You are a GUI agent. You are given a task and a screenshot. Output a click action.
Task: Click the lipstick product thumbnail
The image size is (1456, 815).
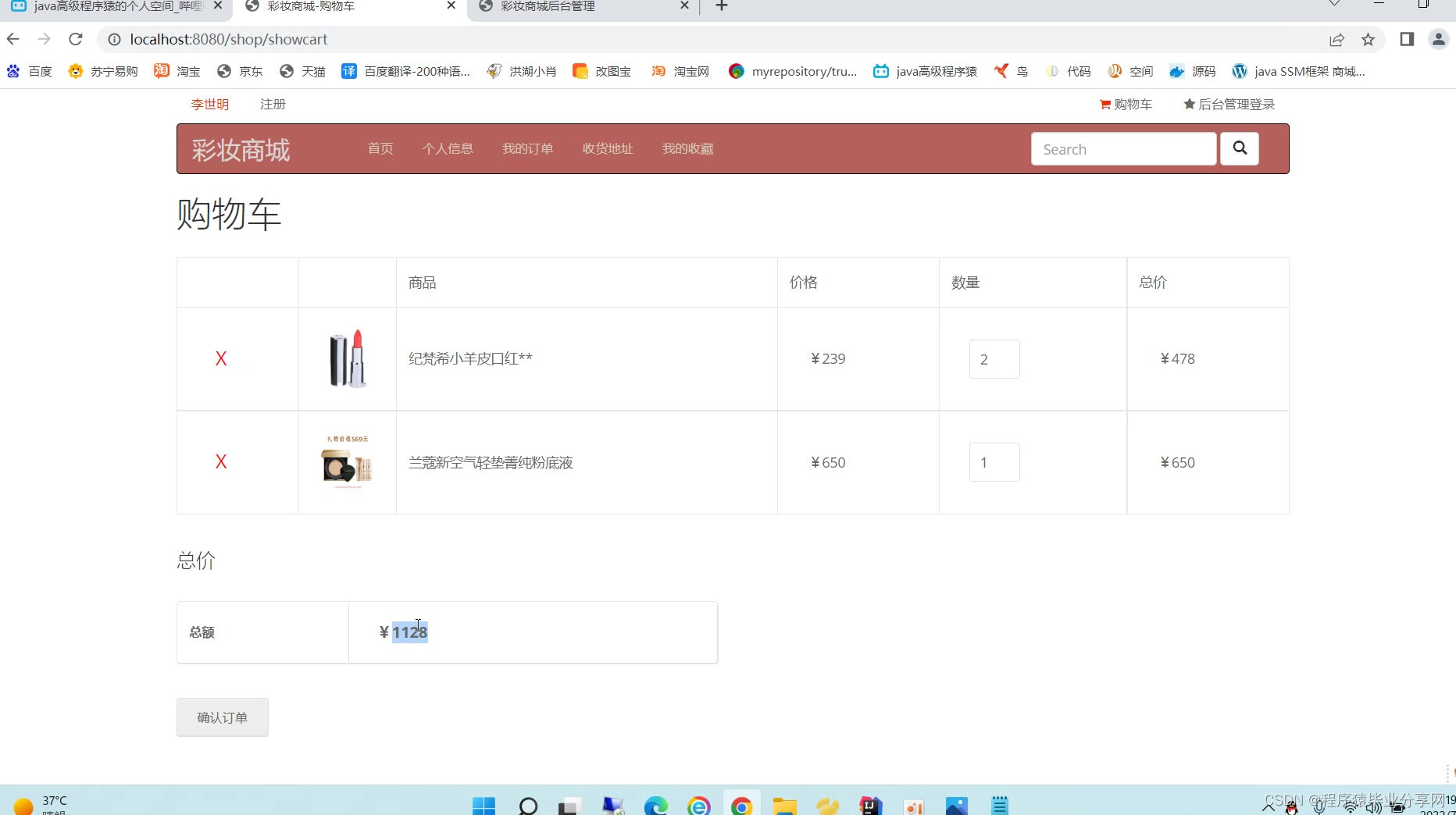click(x=348, y=358)
